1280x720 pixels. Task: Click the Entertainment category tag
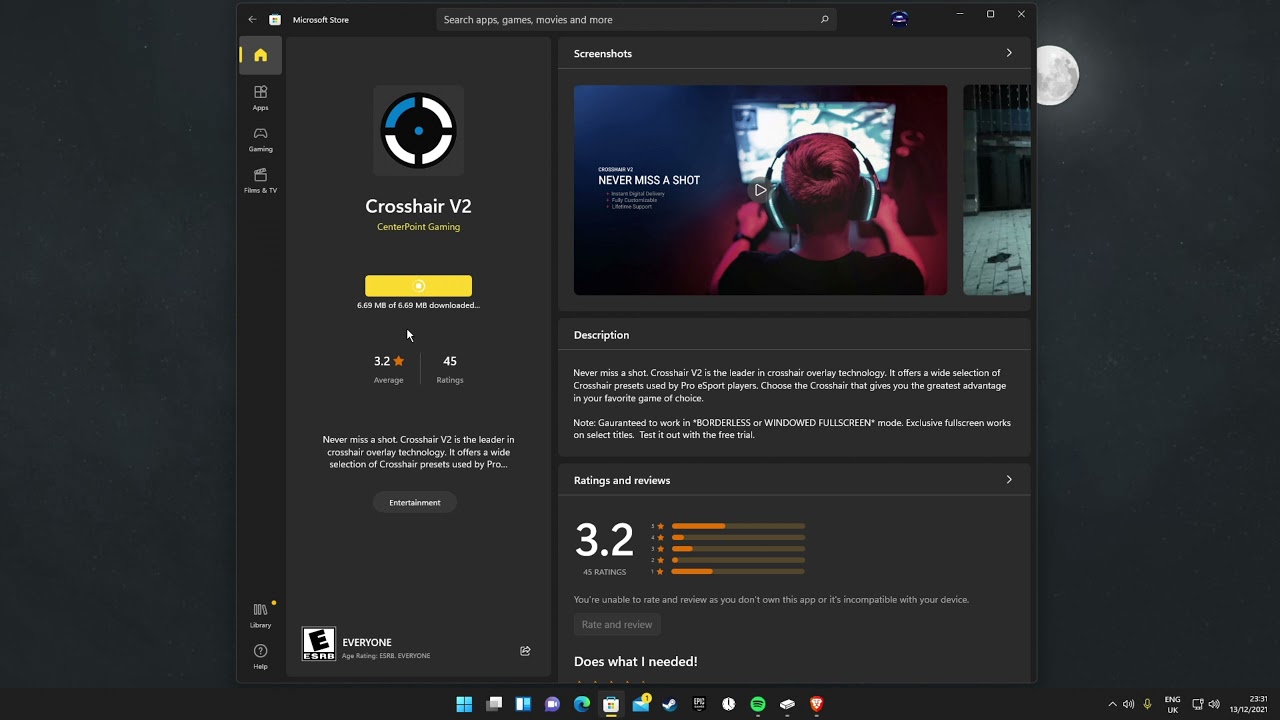414,502
